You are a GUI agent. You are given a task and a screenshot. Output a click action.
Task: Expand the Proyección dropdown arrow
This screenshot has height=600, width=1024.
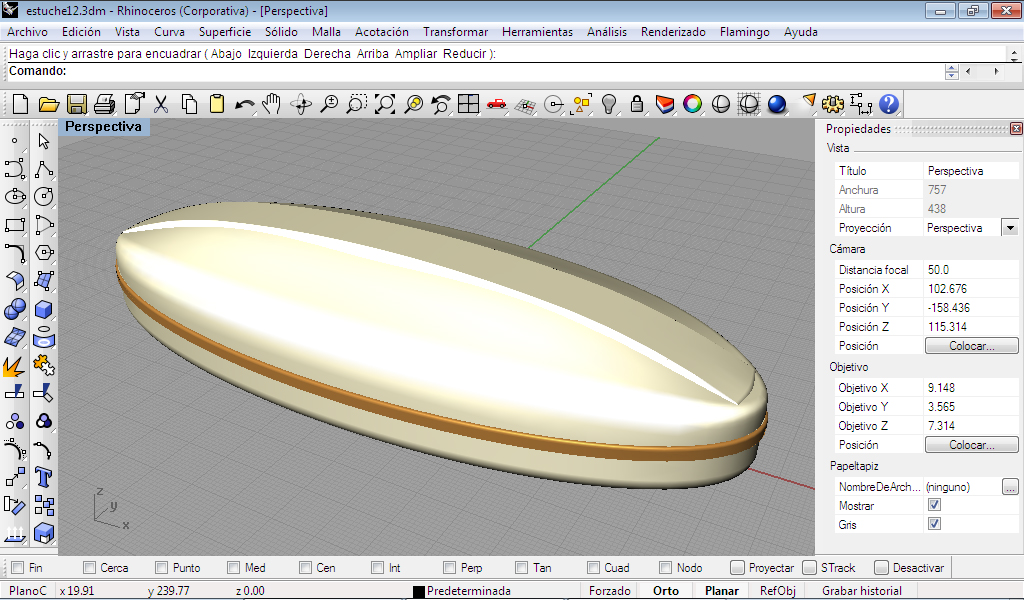1009,228
